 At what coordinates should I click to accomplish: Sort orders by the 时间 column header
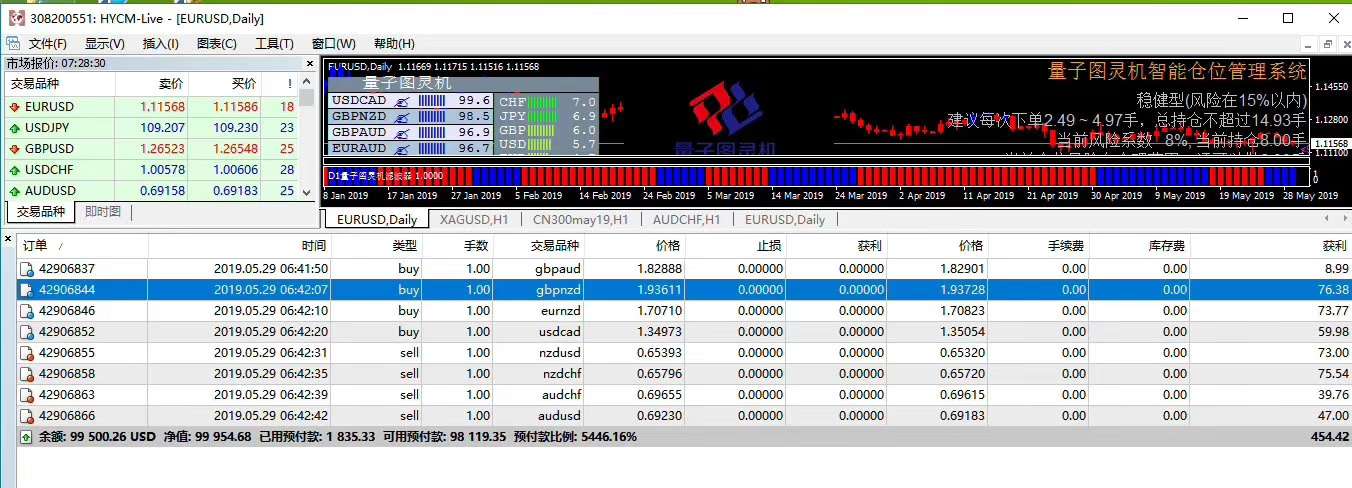[x=240, y=246]
